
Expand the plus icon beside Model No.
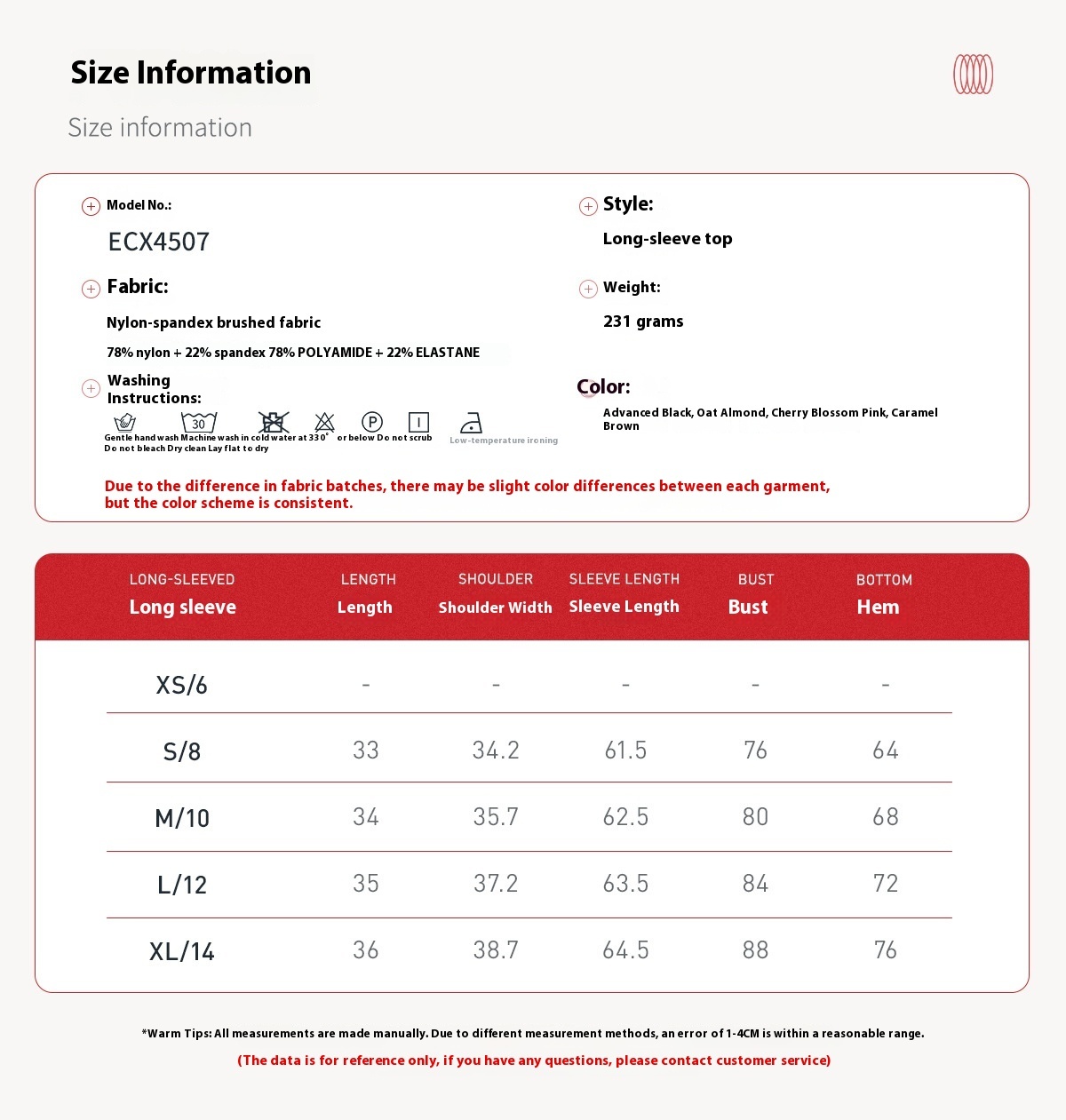tap(91, 207)
